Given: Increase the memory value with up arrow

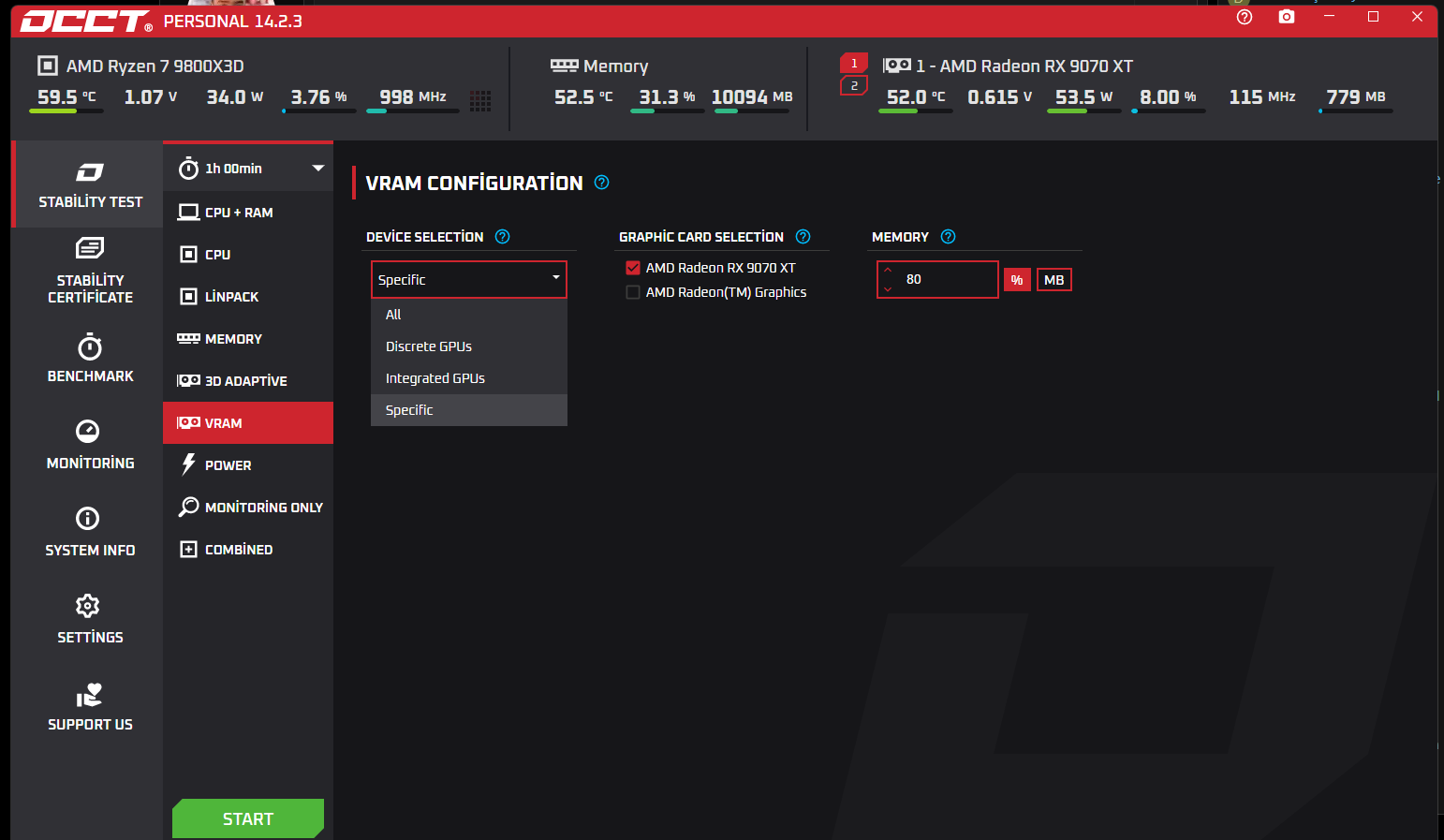Looking at the screenshot, I should click(888, 271).
